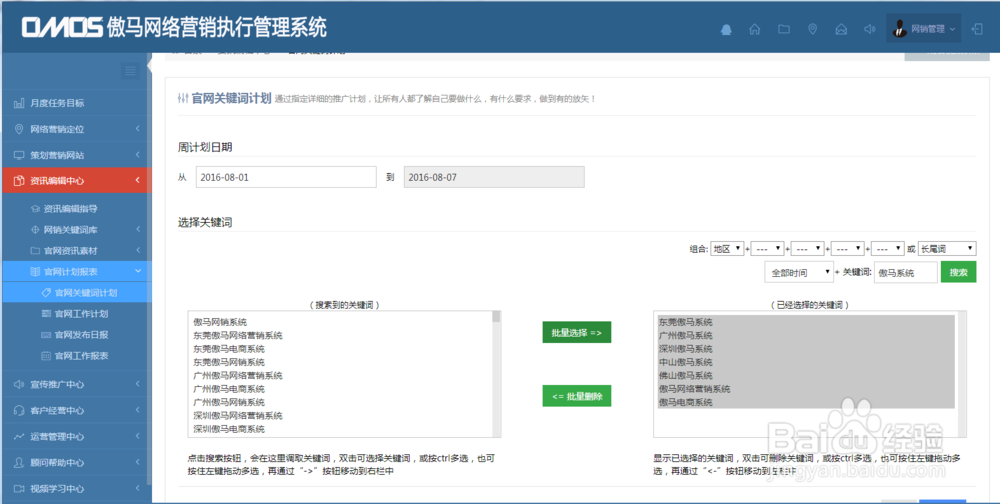Expand the 顾问帮助中心 menu chevron
The image size is (1000, 504).
coord(137,463)
